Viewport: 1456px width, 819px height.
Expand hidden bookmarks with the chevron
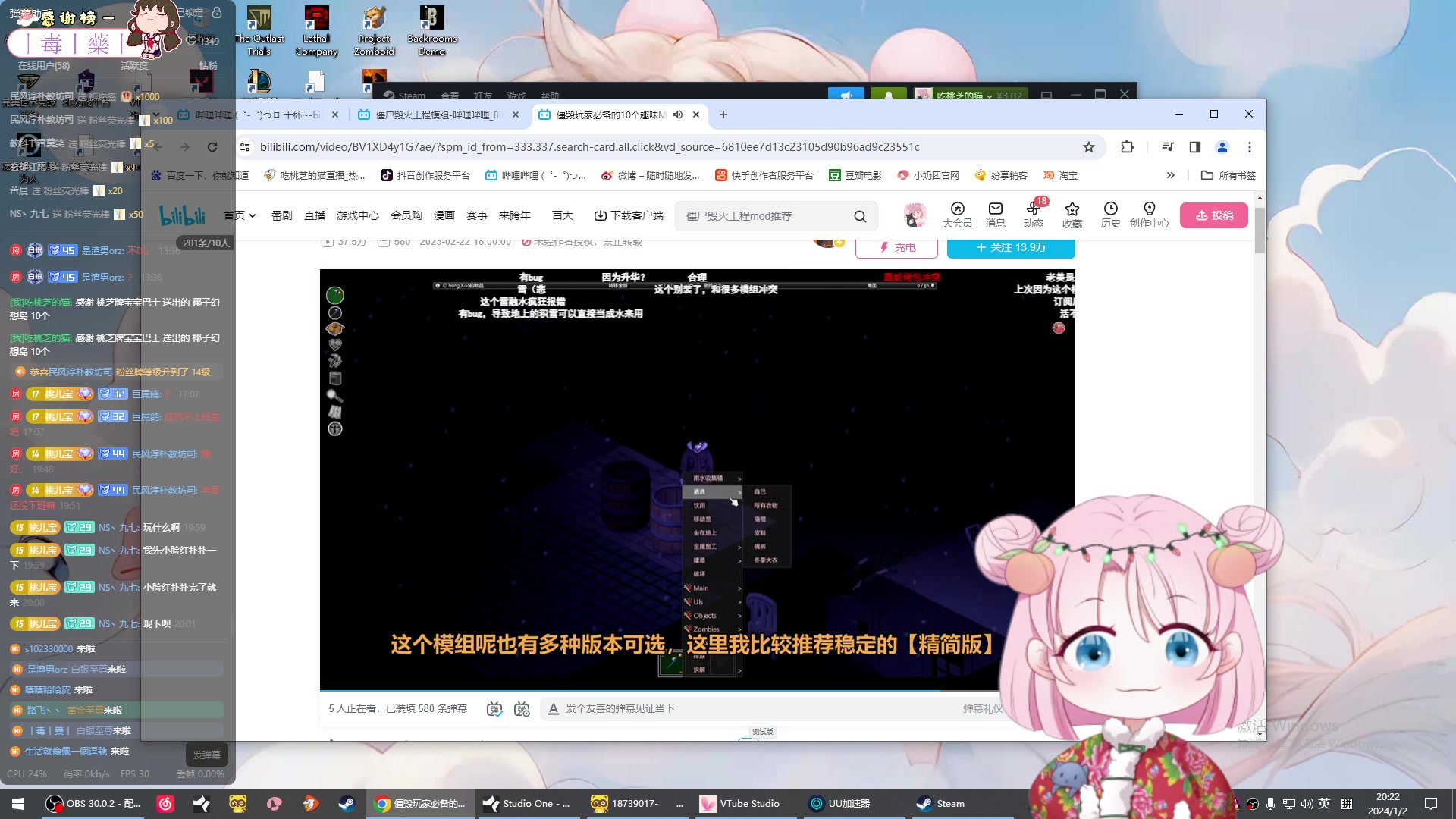tap(1170, 175)
